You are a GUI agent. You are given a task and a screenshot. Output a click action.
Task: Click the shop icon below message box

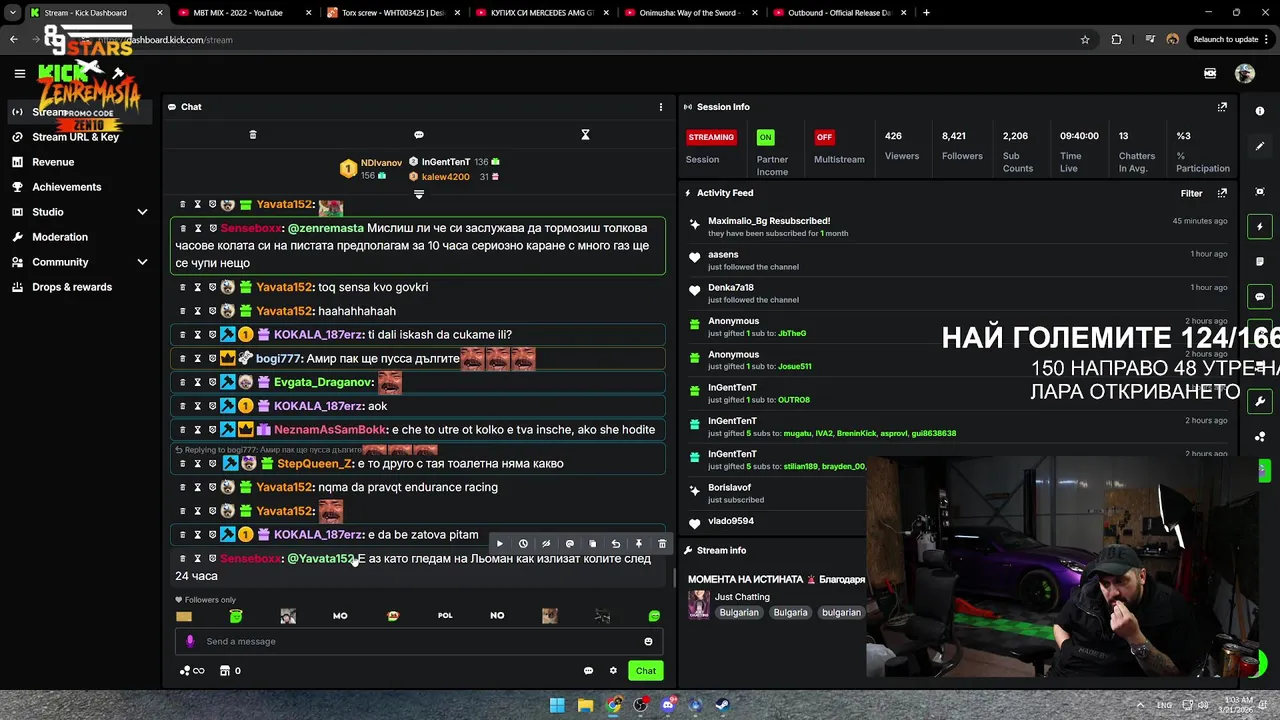pos(225,671)
